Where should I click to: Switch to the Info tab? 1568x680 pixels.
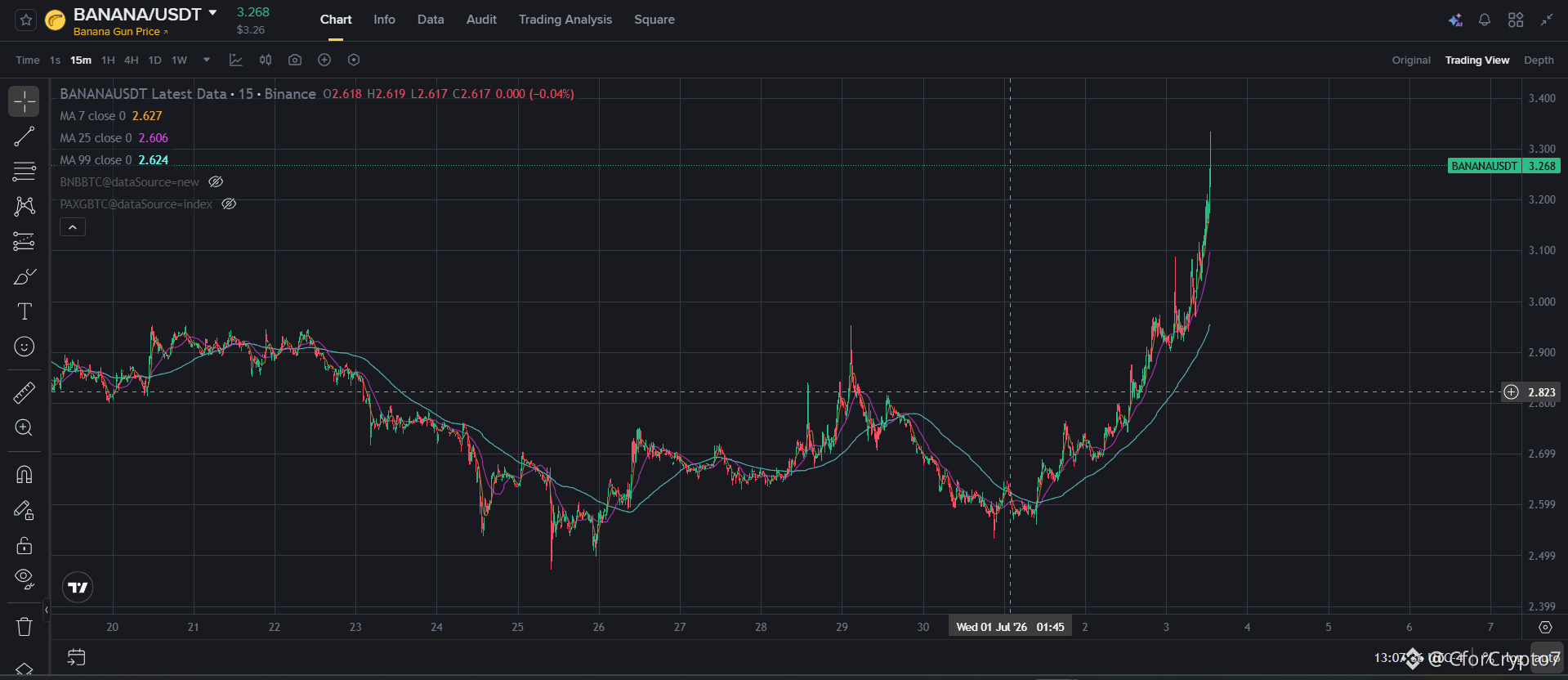tap(384, 20)
